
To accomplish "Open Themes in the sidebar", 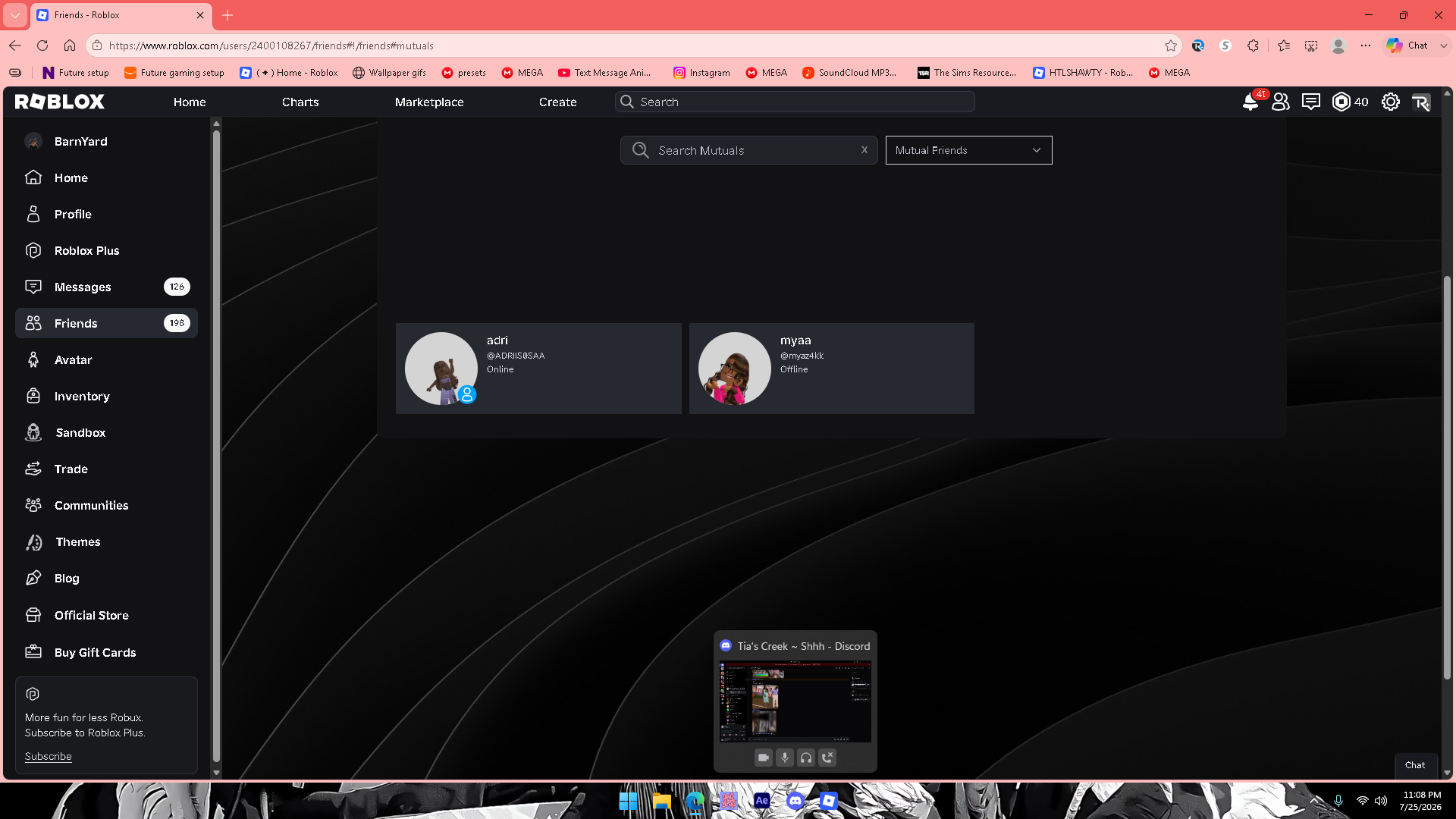I will click(x=106, y=541).
